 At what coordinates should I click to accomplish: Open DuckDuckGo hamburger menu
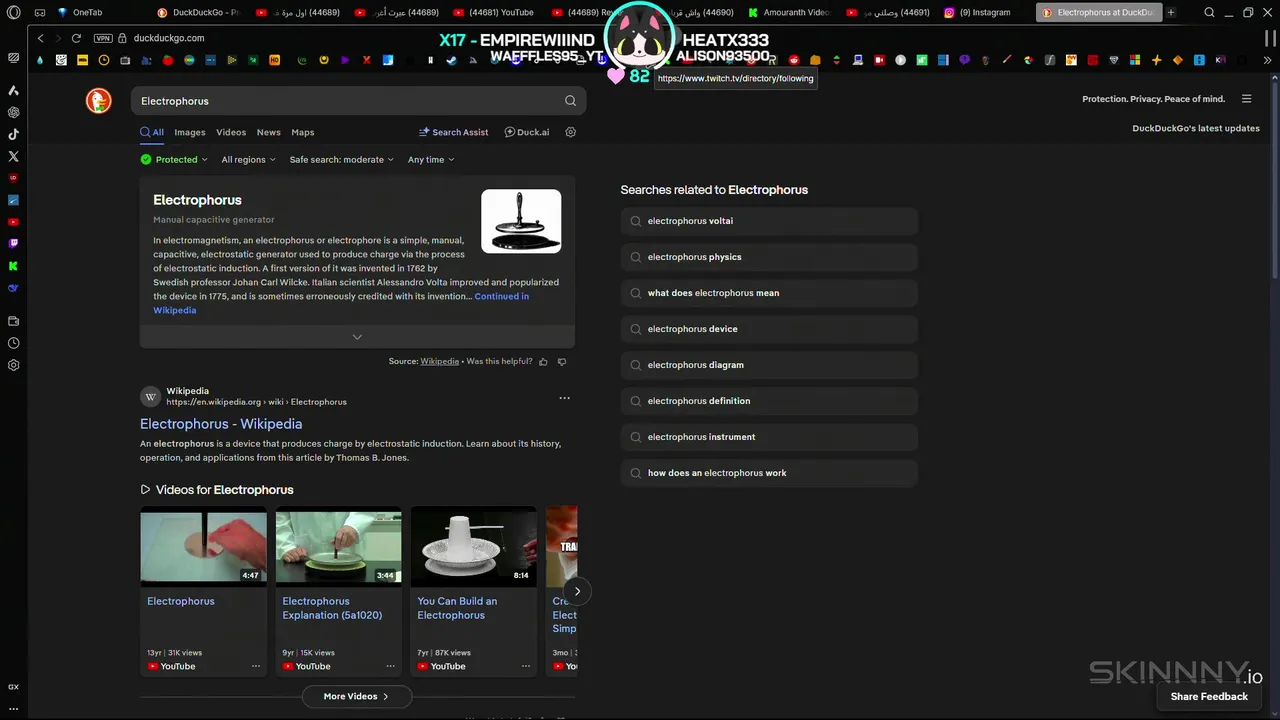1246,99
